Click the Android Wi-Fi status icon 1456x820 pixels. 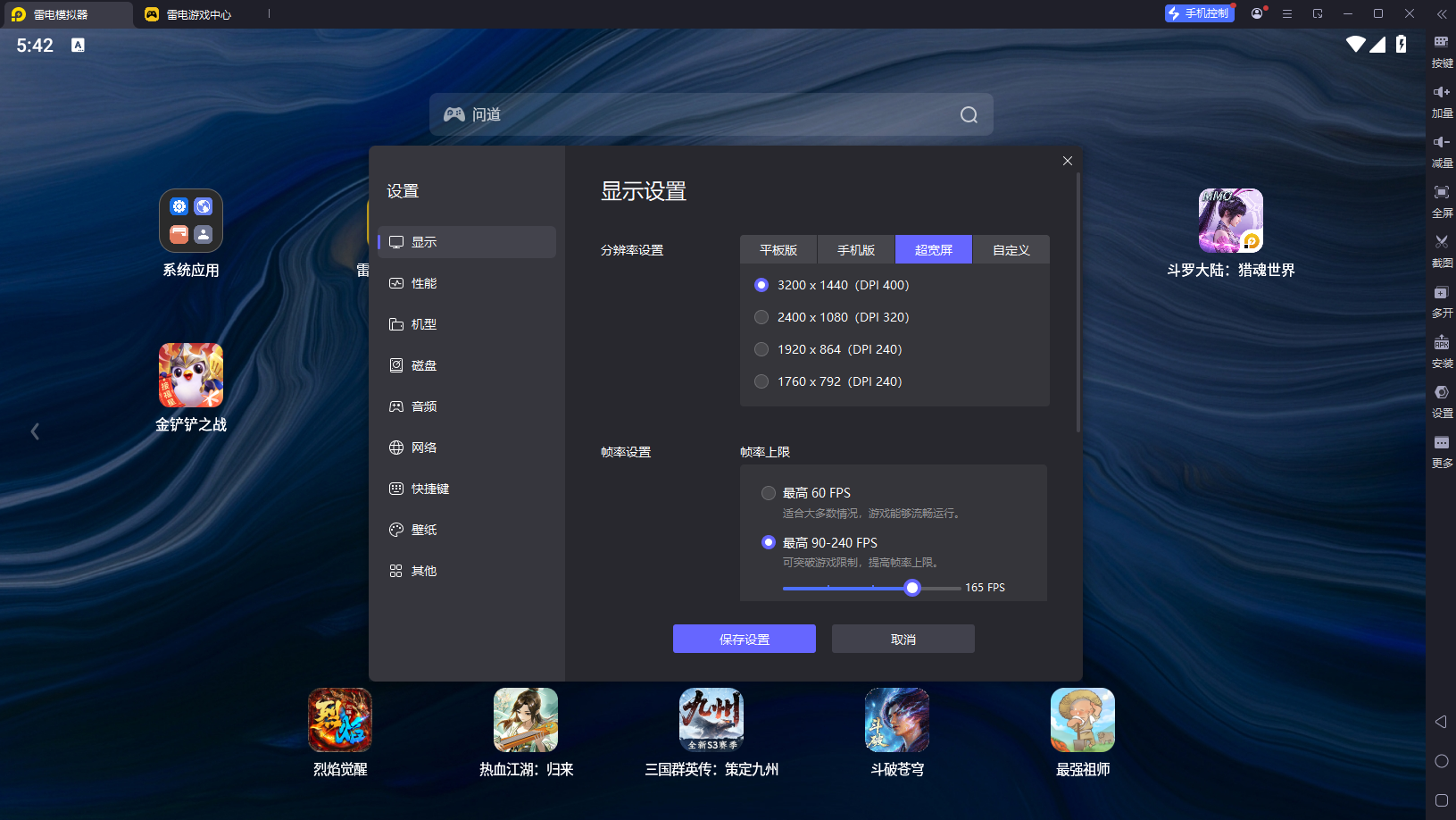1356,44
